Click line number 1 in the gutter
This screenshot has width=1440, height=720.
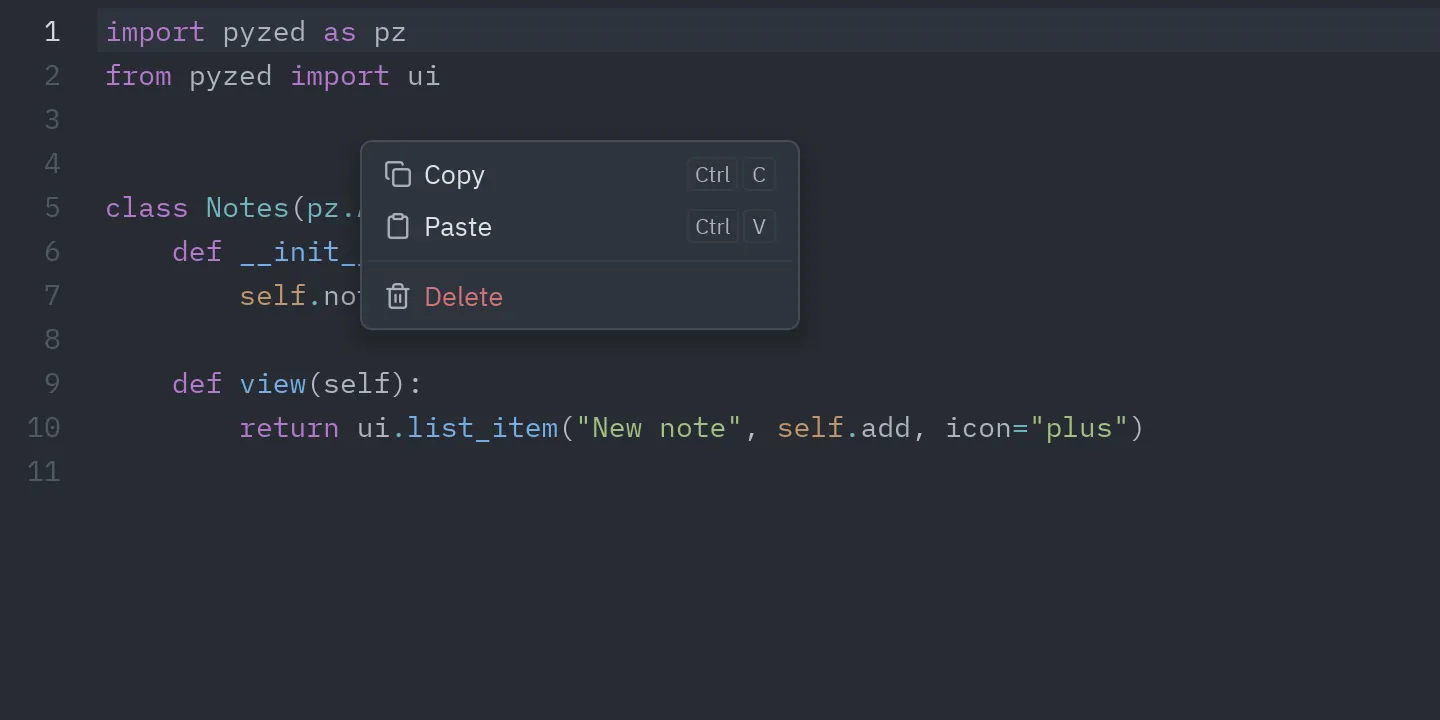coord(52,32)
